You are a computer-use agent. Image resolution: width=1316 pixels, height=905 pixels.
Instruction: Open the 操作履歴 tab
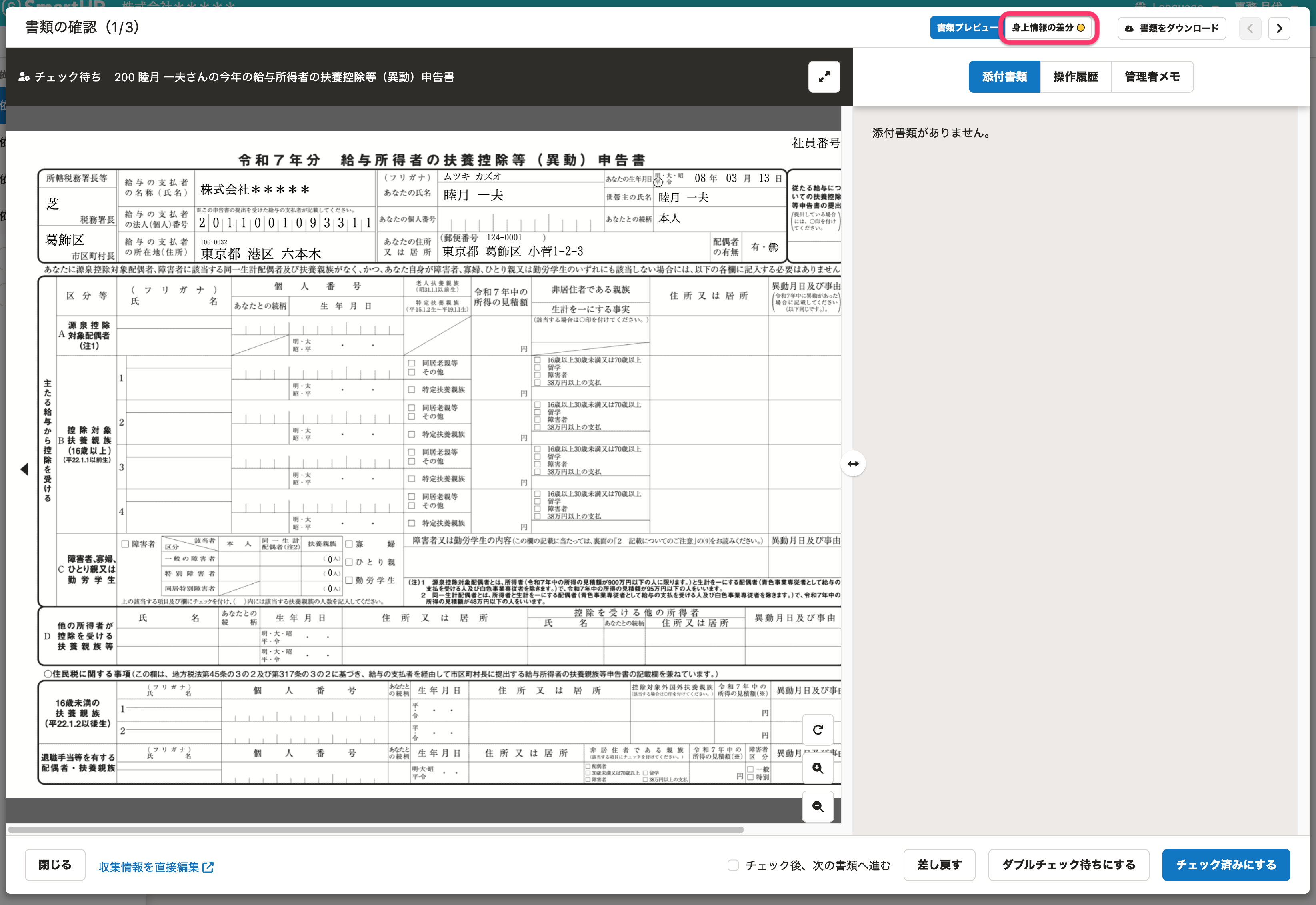[x=1075, y=77]
